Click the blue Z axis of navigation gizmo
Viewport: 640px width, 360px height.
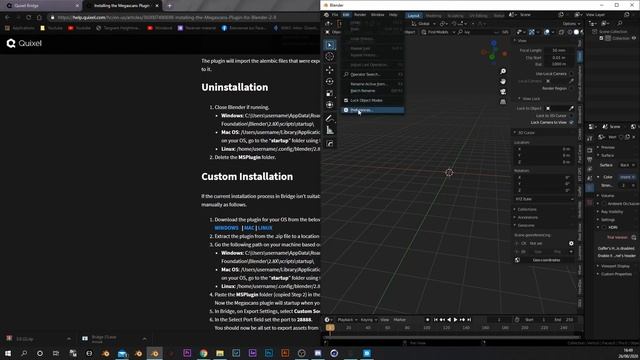[494, 43]
